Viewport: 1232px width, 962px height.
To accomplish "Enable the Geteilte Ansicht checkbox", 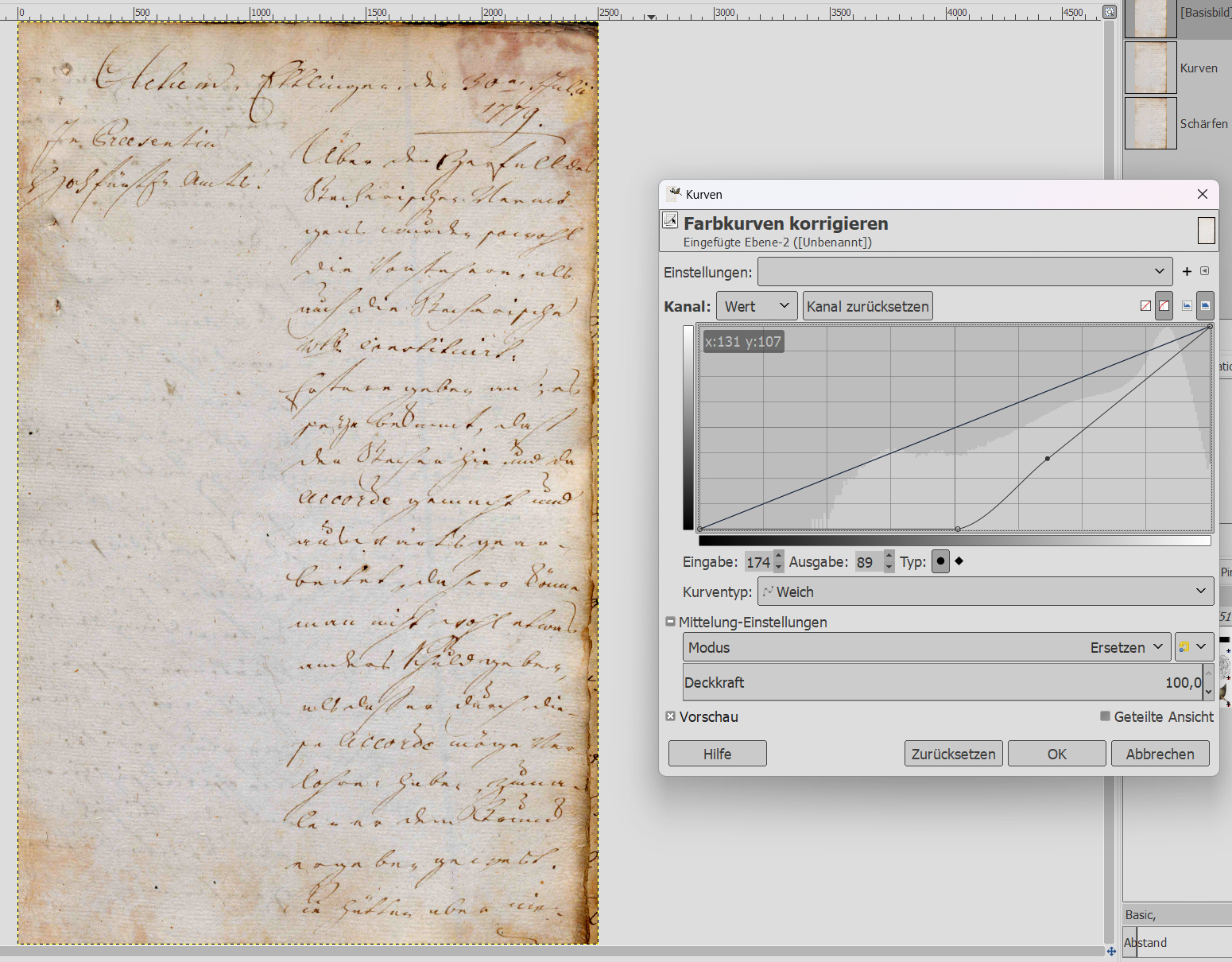I will tap(1105, 716).
